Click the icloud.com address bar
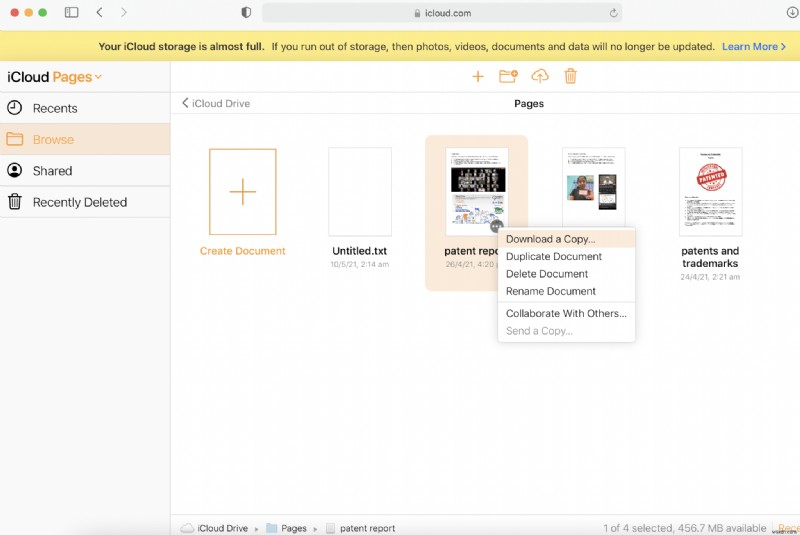Image resolution: width=800 pixels, height=535 pixels. [442, 13]
